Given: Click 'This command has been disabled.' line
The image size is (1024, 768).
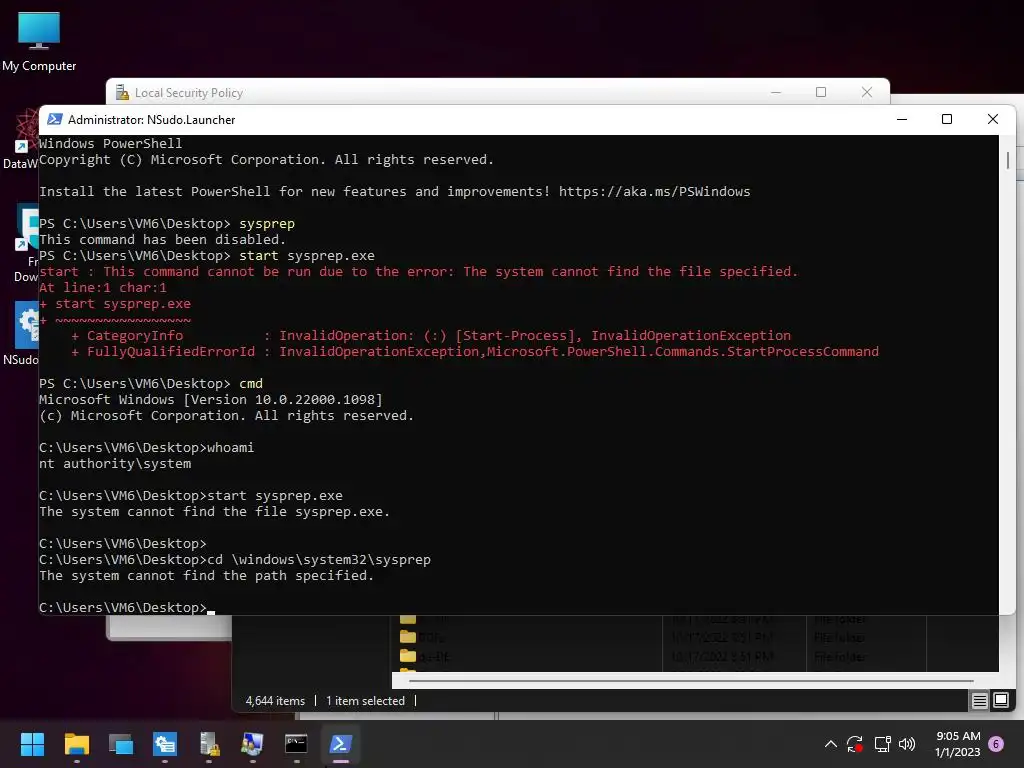Looking at the screenshot, I should click(x=162, y=240).
